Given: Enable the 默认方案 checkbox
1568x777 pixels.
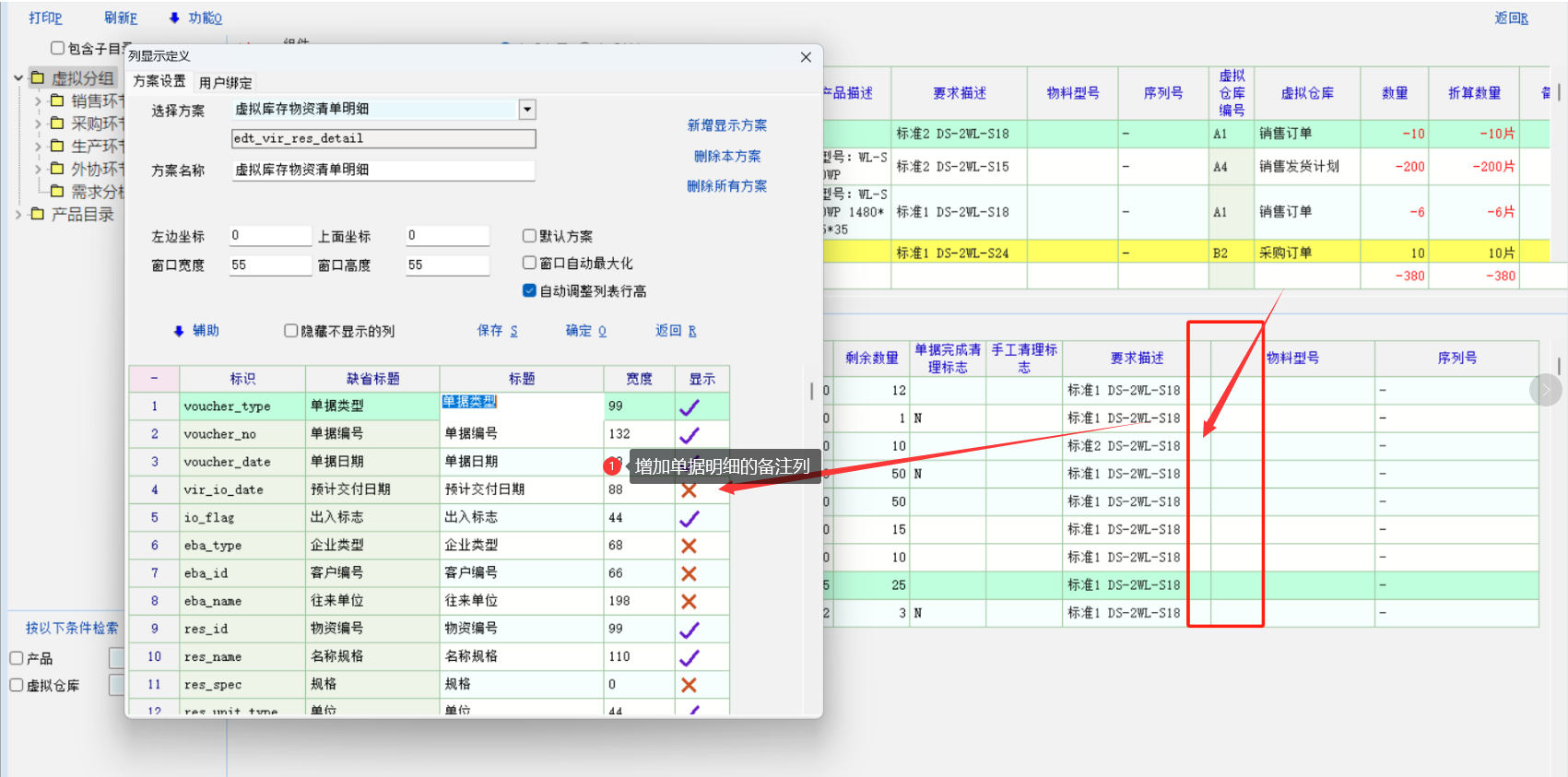Looking at the screenshot, I should pos(529,236).
